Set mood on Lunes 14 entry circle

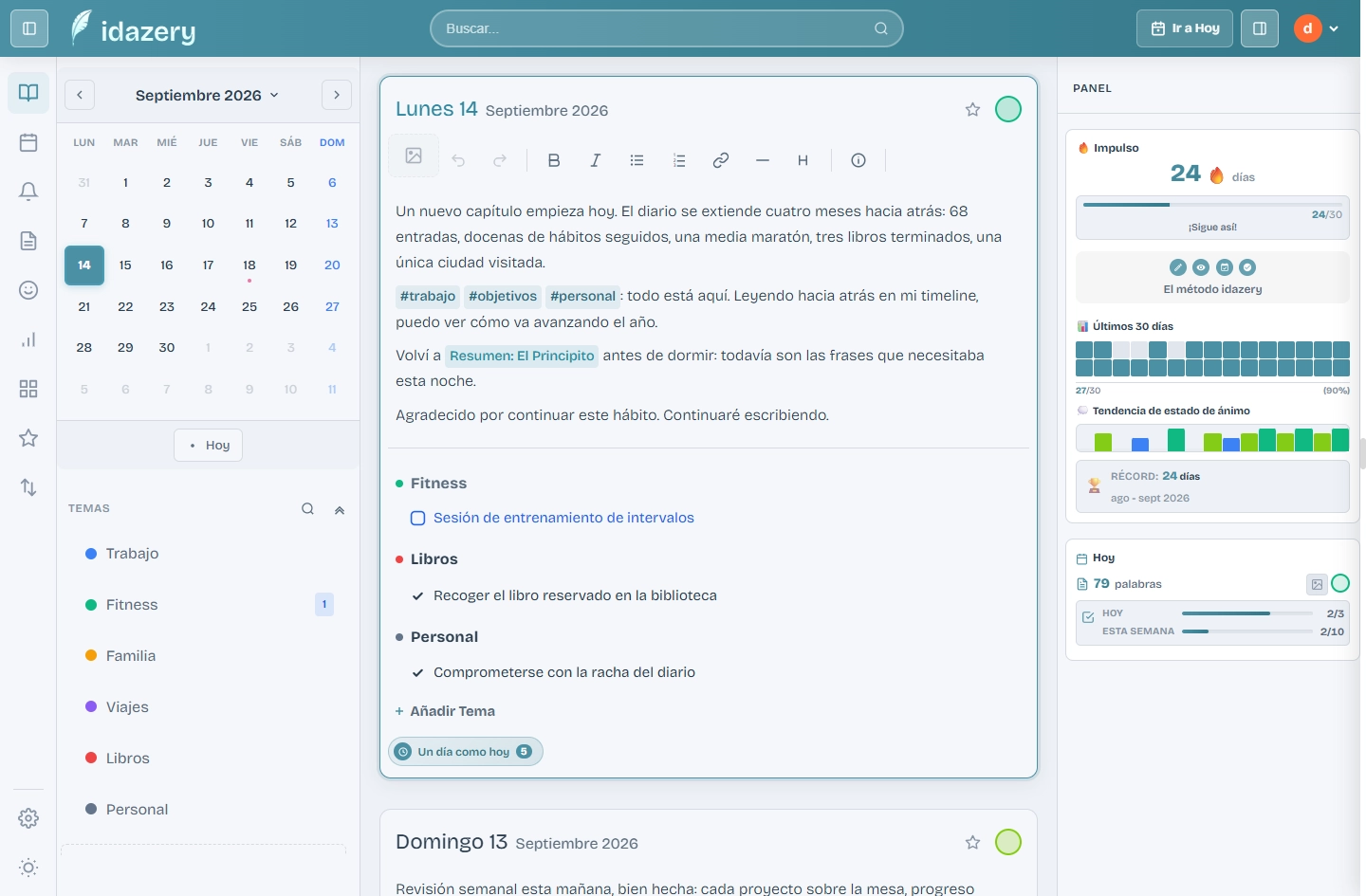[x=1008, y=109]
